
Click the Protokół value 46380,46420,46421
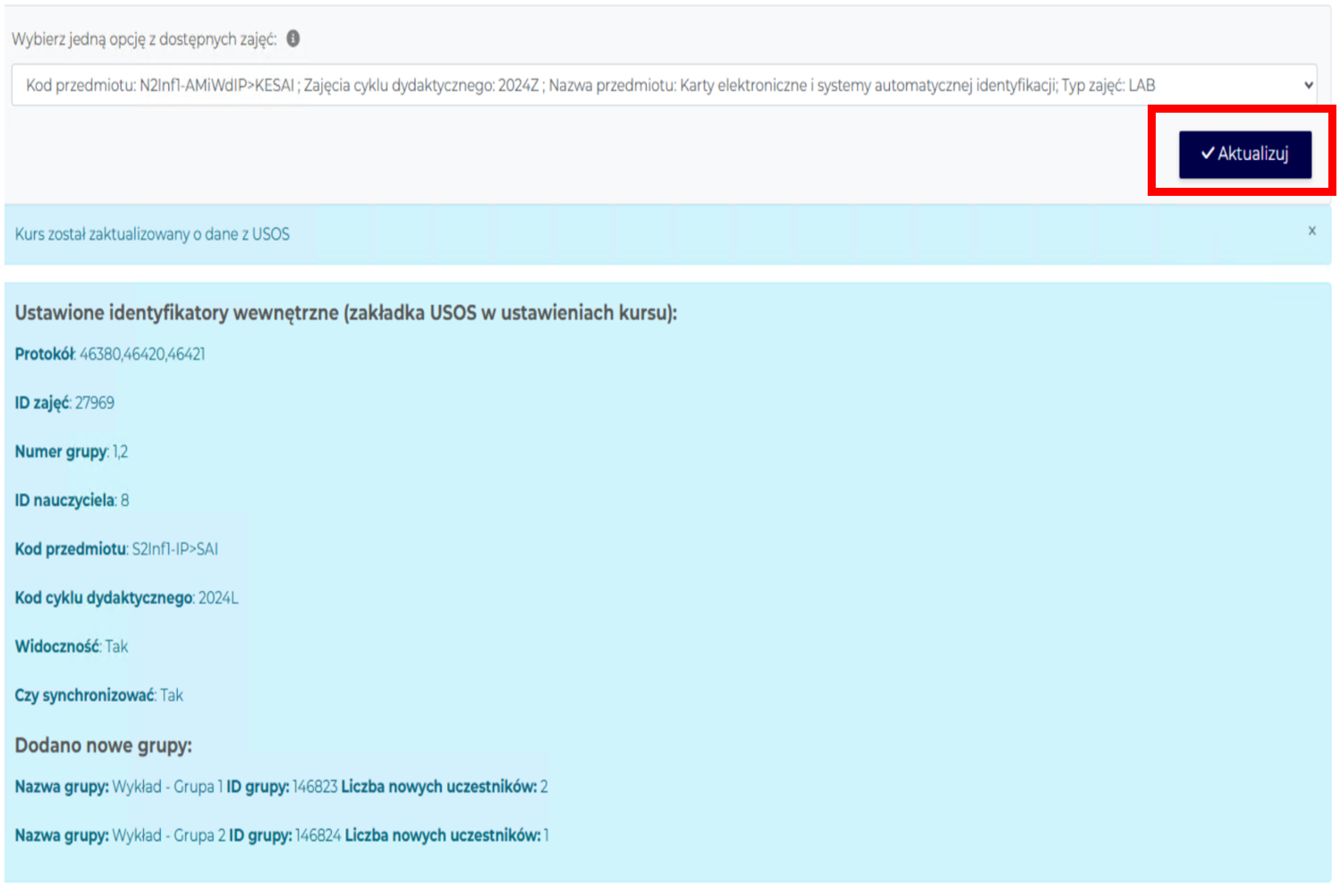[x=141, y=354]
